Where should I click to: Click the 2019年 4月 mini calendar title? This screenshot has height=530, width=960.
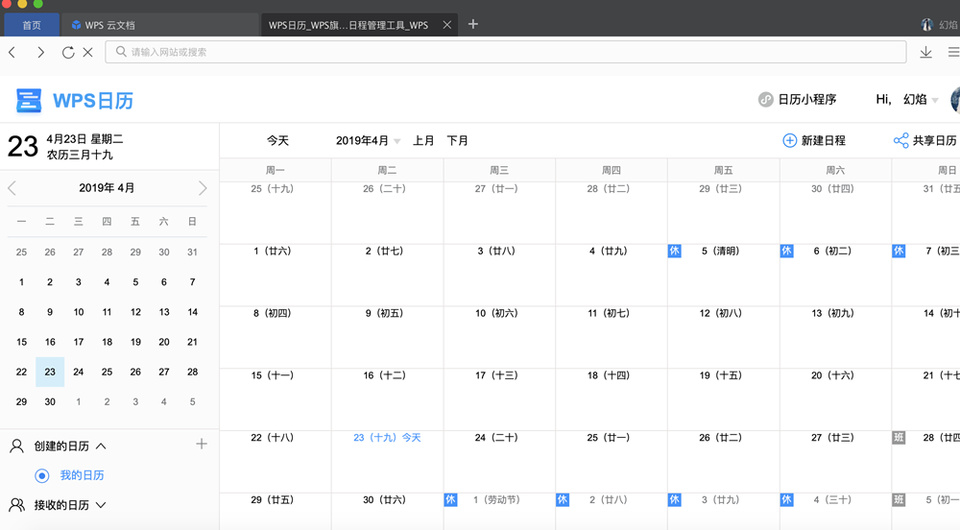tap(107, 188)
